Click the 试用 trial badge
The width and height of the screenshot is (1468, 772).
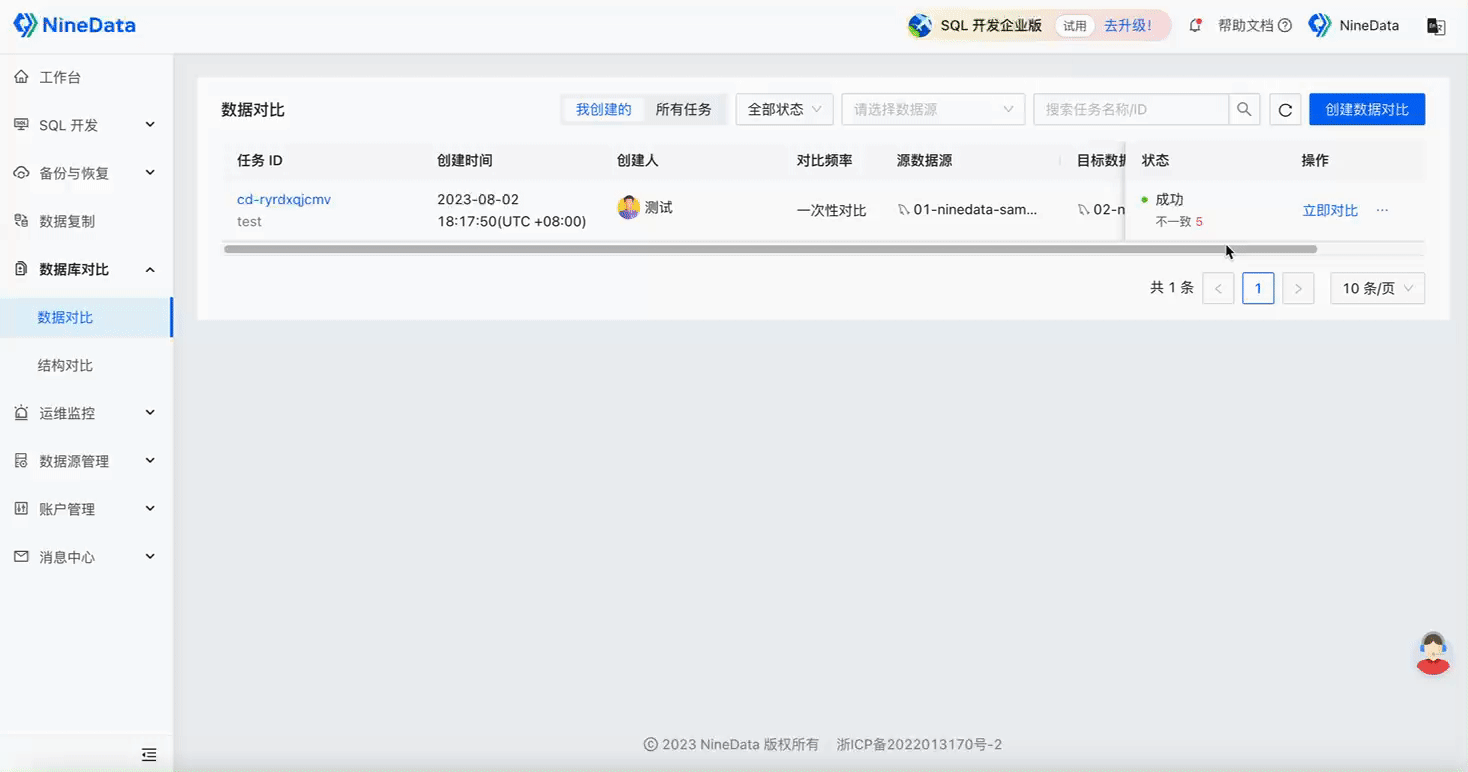pyautogui.click(x=1075, y=26)
